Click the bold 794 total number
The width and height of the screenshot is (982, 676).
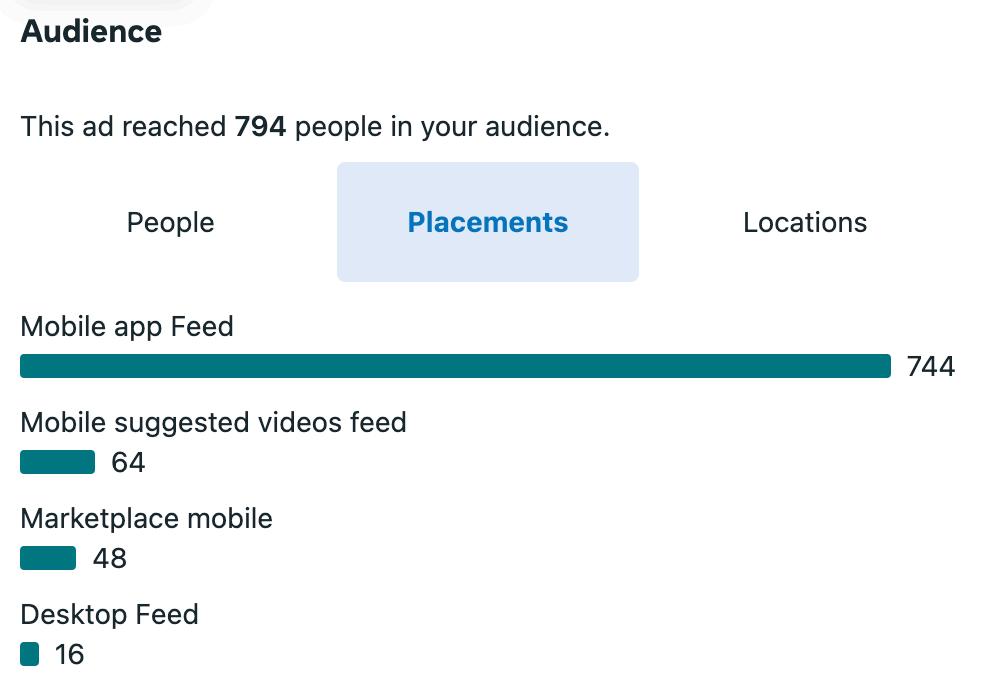(x=261, y=127)
